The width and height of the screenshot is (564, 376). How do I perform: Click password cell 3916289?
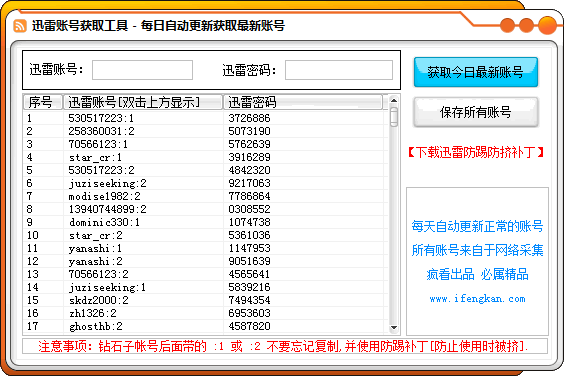pos(249,157)
